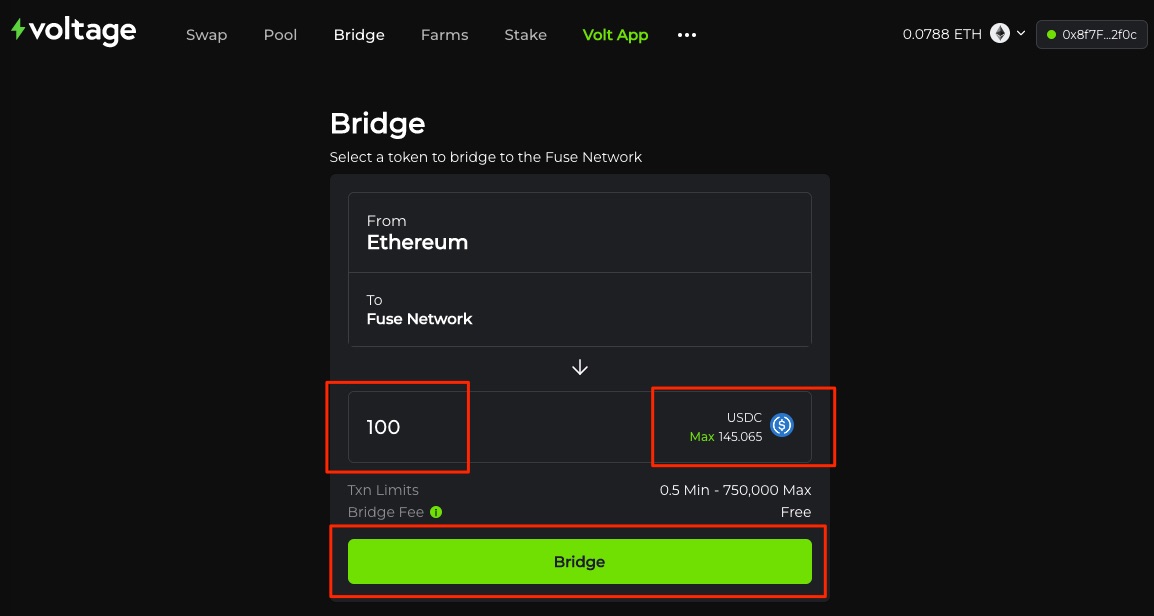1154x616 pixels.
Task: Go to the Swap tab
Action: click(x=206, y=35)
